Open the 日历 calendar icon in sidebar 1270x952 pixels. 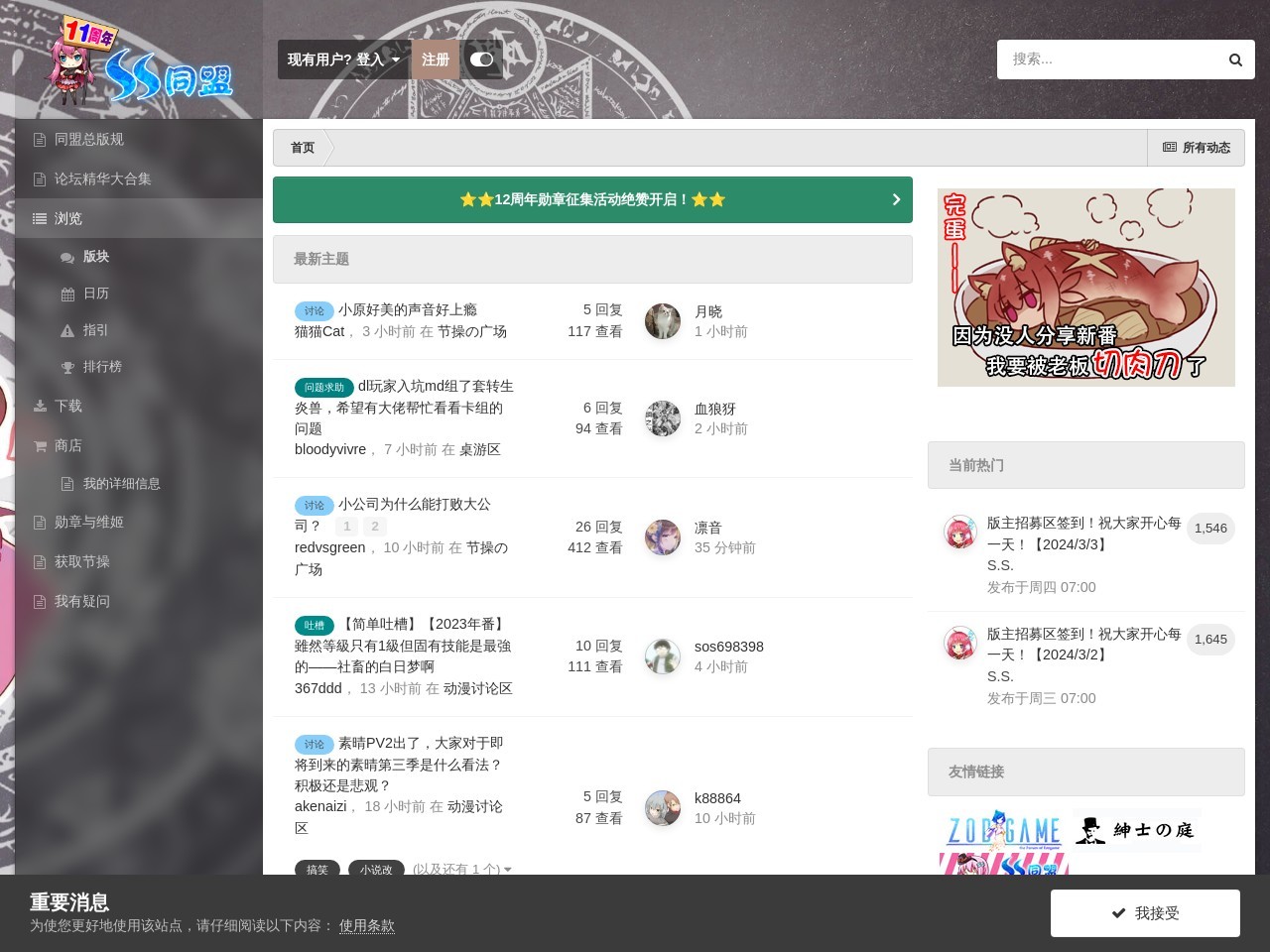pos(67,294)
